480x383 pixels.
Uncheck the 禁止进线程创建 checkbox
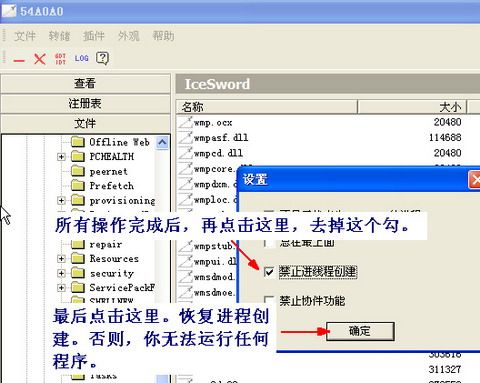[x=269, y=272]
